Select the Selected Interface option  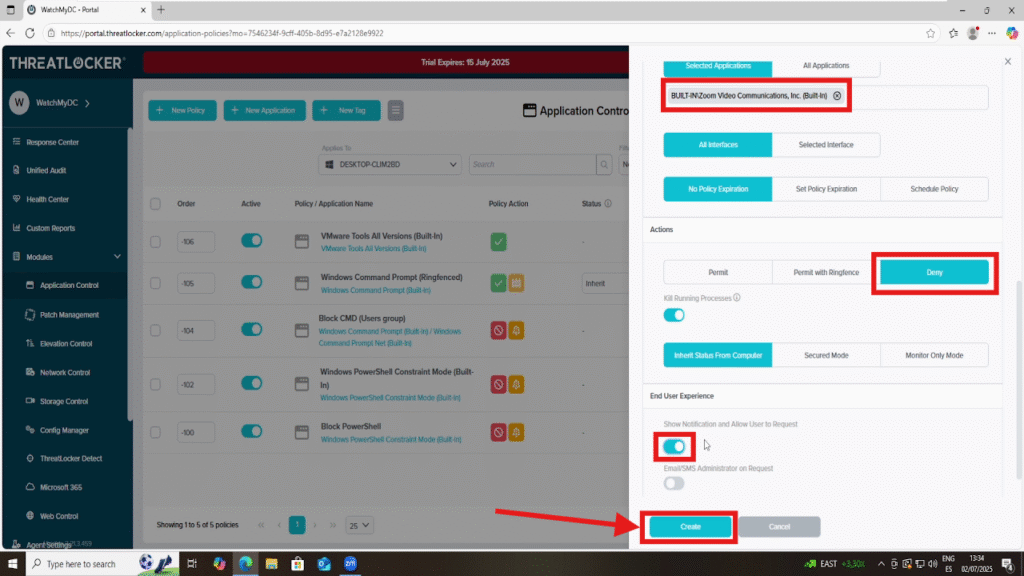[826, 145]
